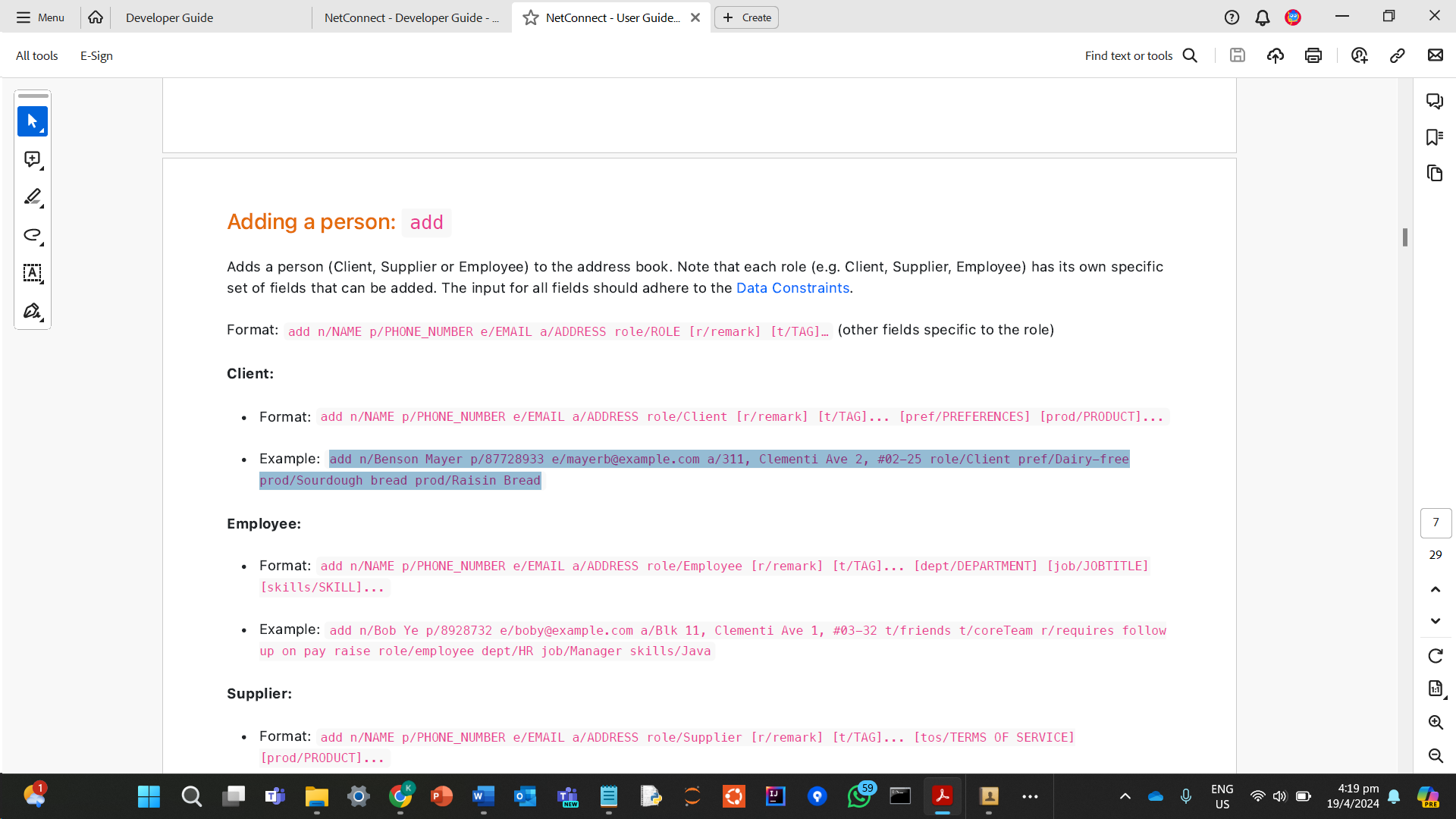Screen dimensions: 1456x819
Task: Open the page display options dropdown
Action: 1436,689
